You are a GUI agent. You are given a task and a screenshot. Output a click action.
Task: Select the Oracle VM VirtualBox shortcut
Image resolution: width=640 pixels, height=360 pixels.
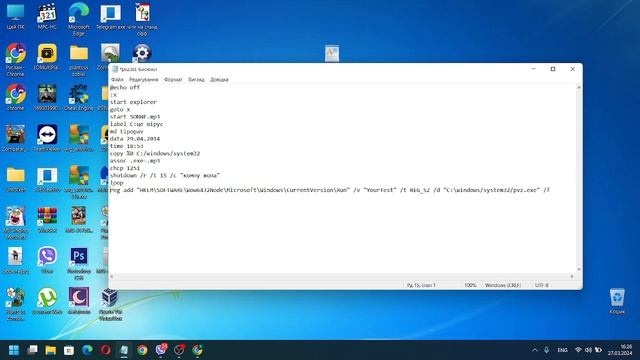[110, 304]
